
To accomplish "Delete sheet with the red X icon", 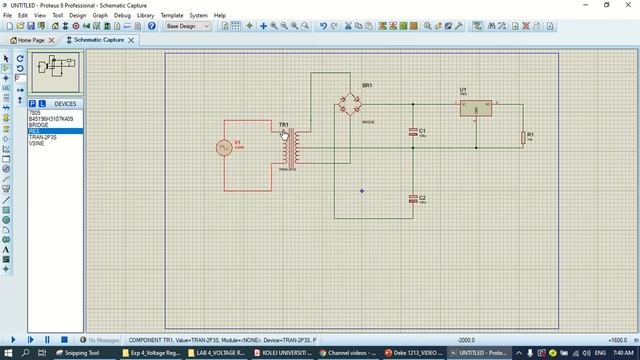I will [x=526, y=26].
